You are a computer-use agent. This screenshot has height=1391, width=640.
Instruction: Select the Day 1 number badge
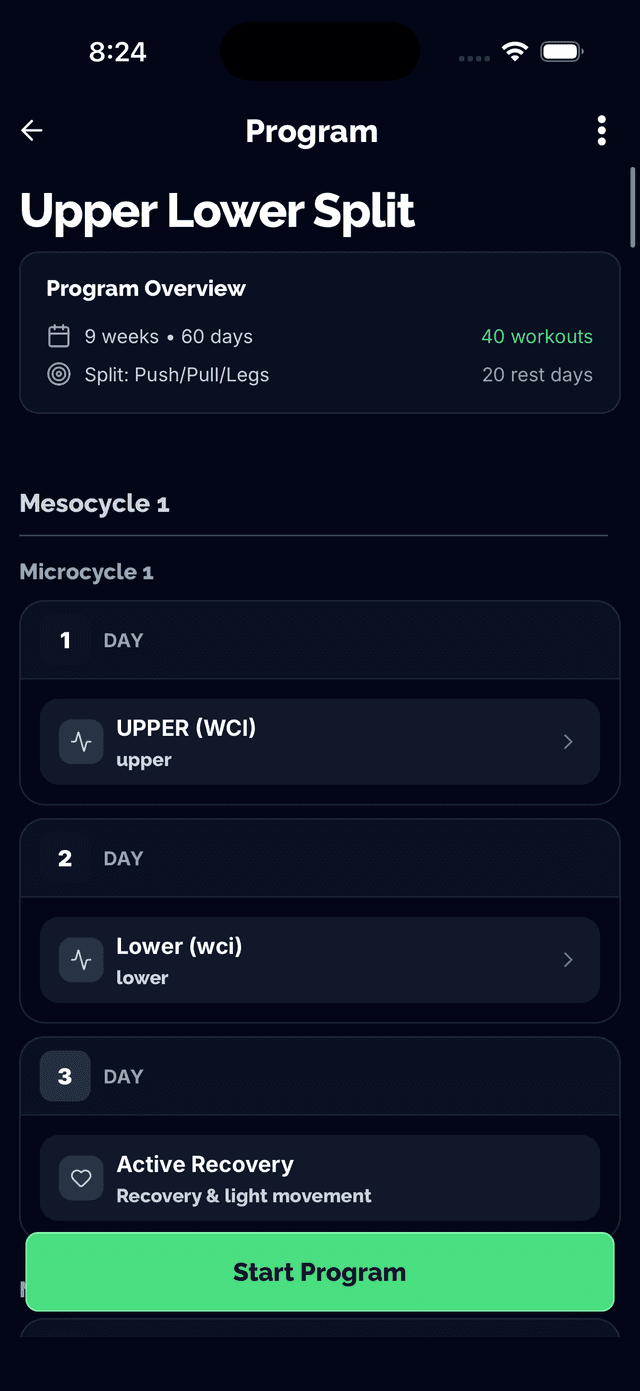65,640
